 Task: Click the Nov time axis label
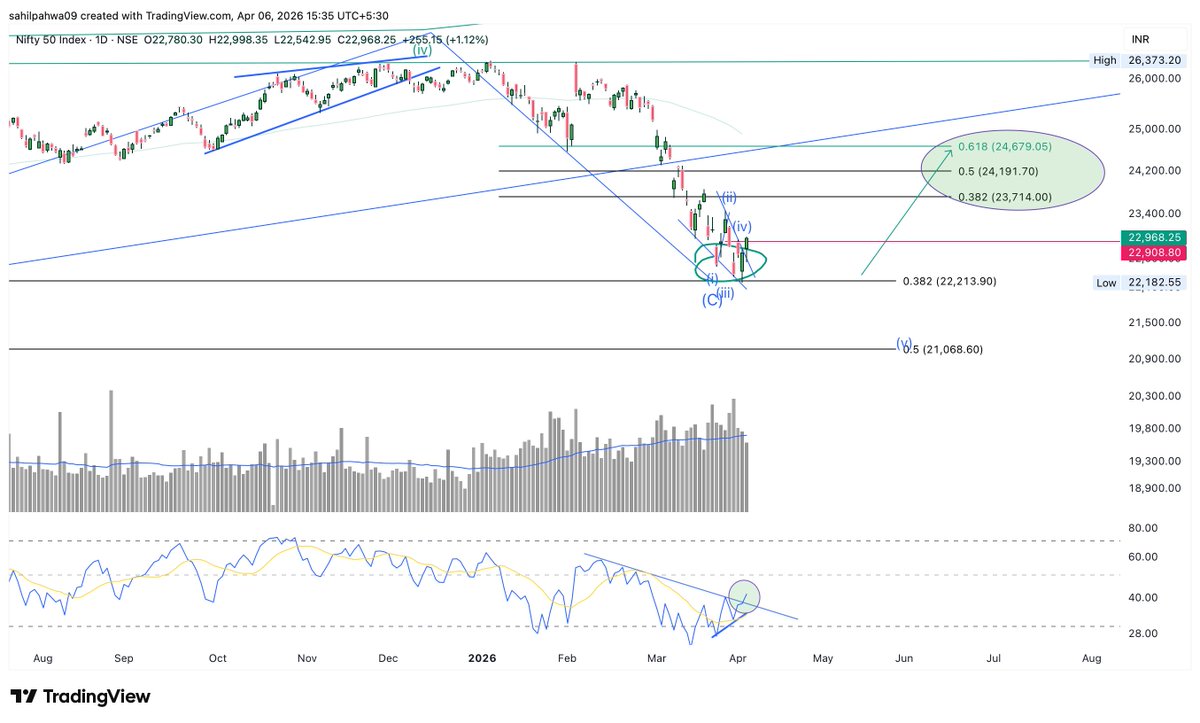(307, 659)
